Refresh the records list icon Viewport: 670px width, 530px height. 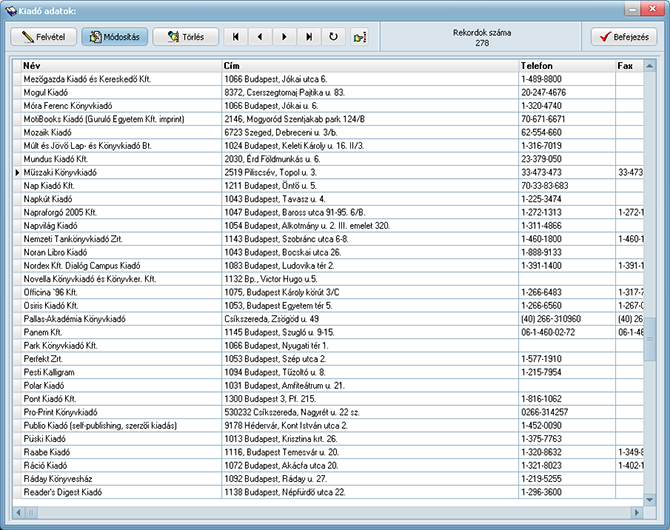pos(333,37)
